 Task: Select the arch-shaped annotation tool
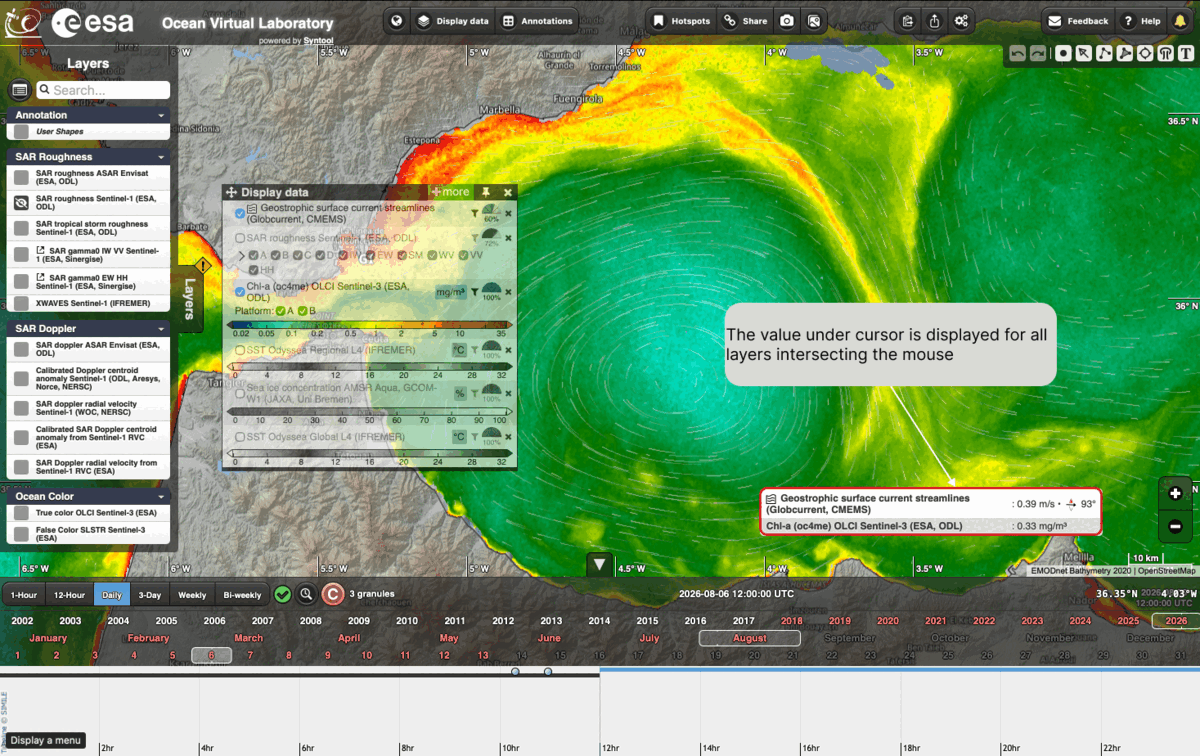pos(1165,54)
